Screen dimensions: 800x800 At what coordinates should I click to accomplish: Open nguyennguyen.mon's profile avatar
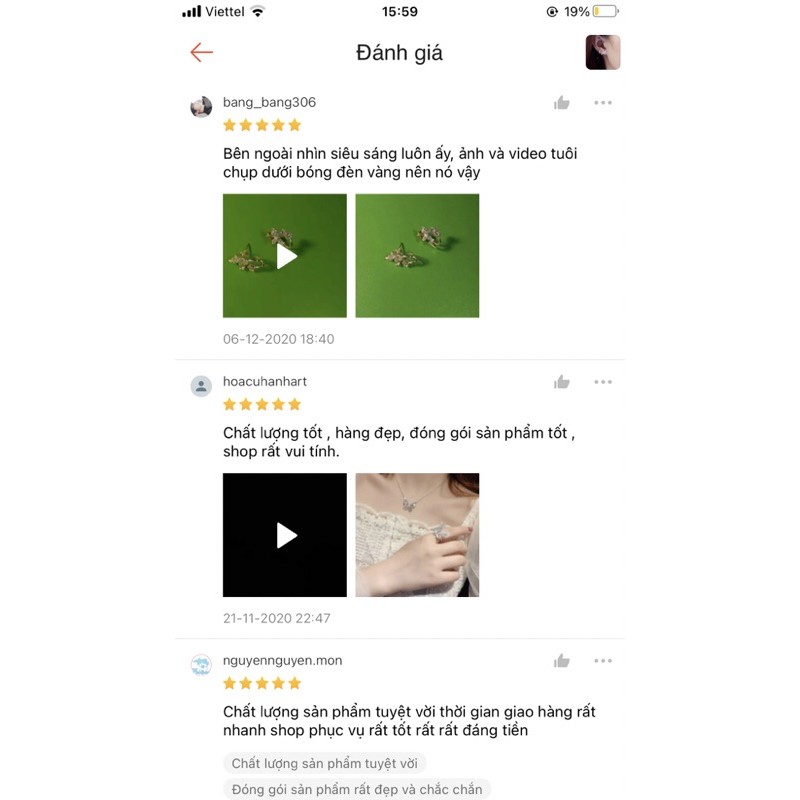[201, 665]
